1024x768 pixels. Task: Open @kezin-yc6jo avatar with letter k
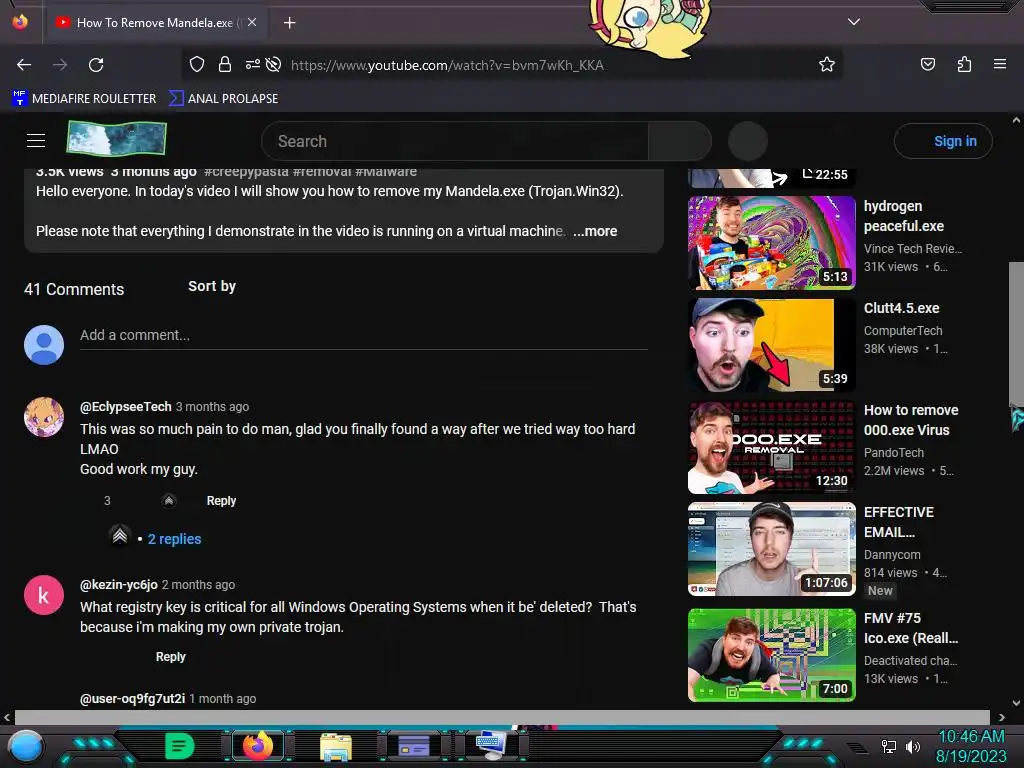44,595
